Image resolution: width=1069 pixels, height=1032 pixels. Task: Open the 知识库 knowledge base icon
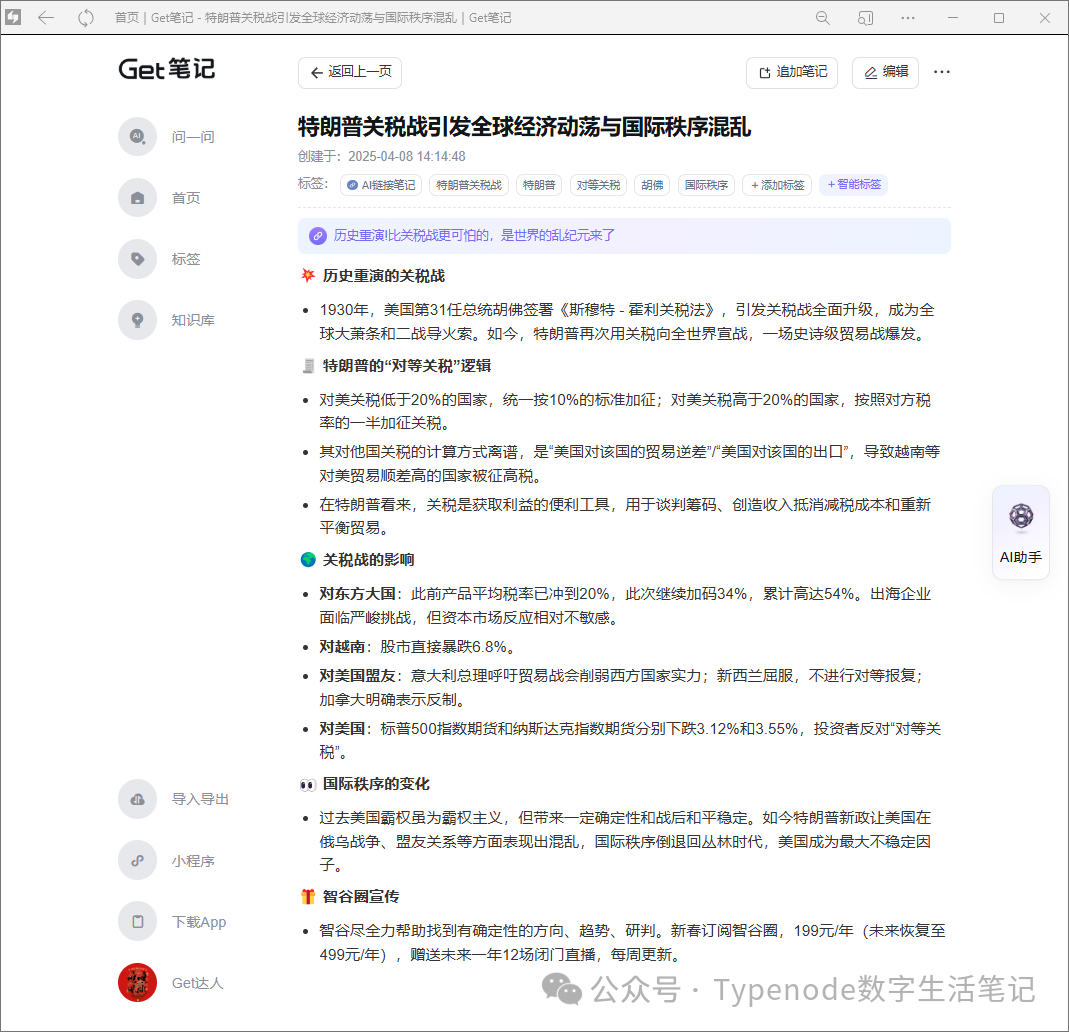(x=137, y=320)
